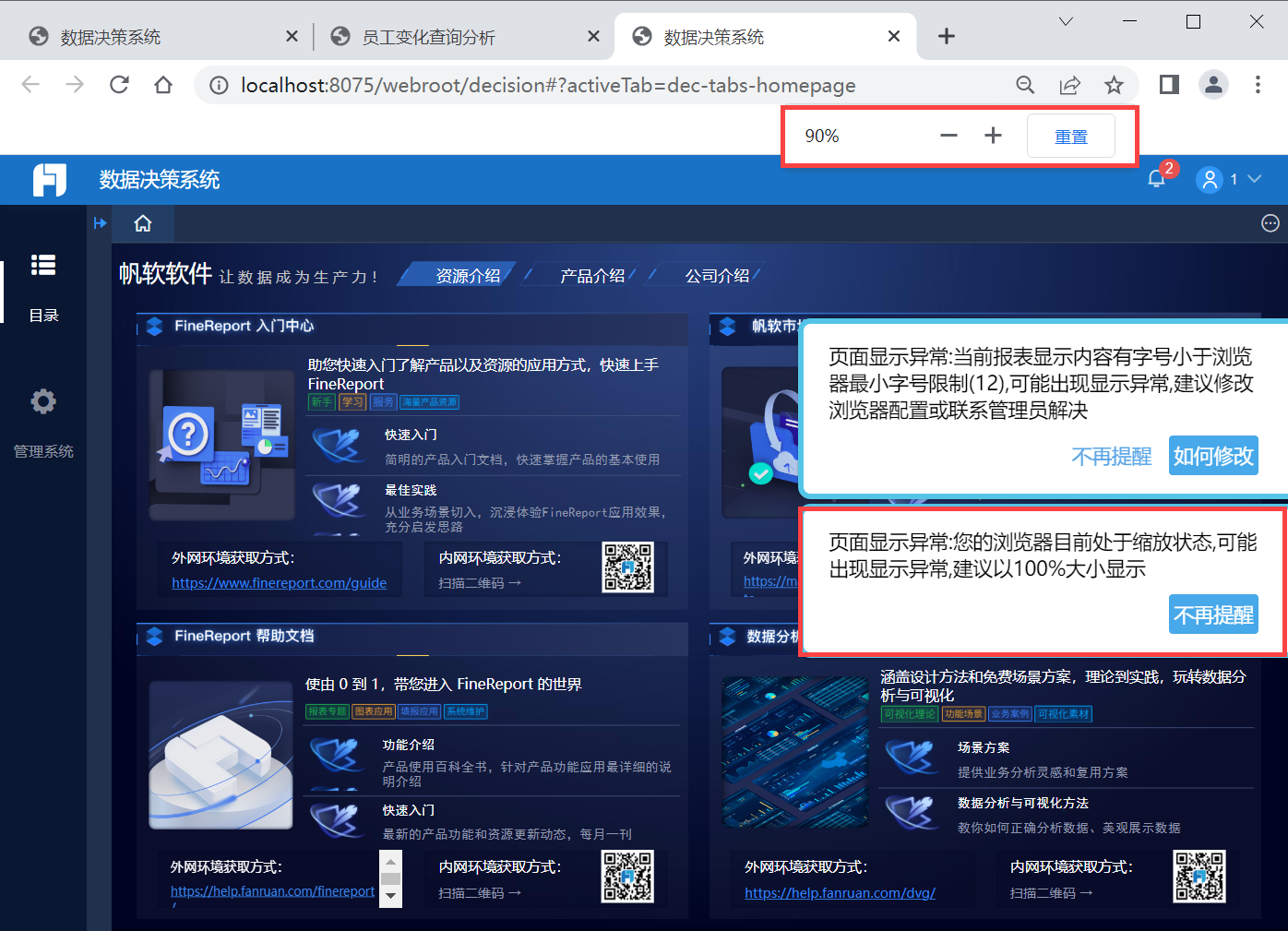The image size is (1288, 931).
Task: Open 快速入门 under FineReport 入门中心
Action: pyautogui.click(x=411, y=435)
